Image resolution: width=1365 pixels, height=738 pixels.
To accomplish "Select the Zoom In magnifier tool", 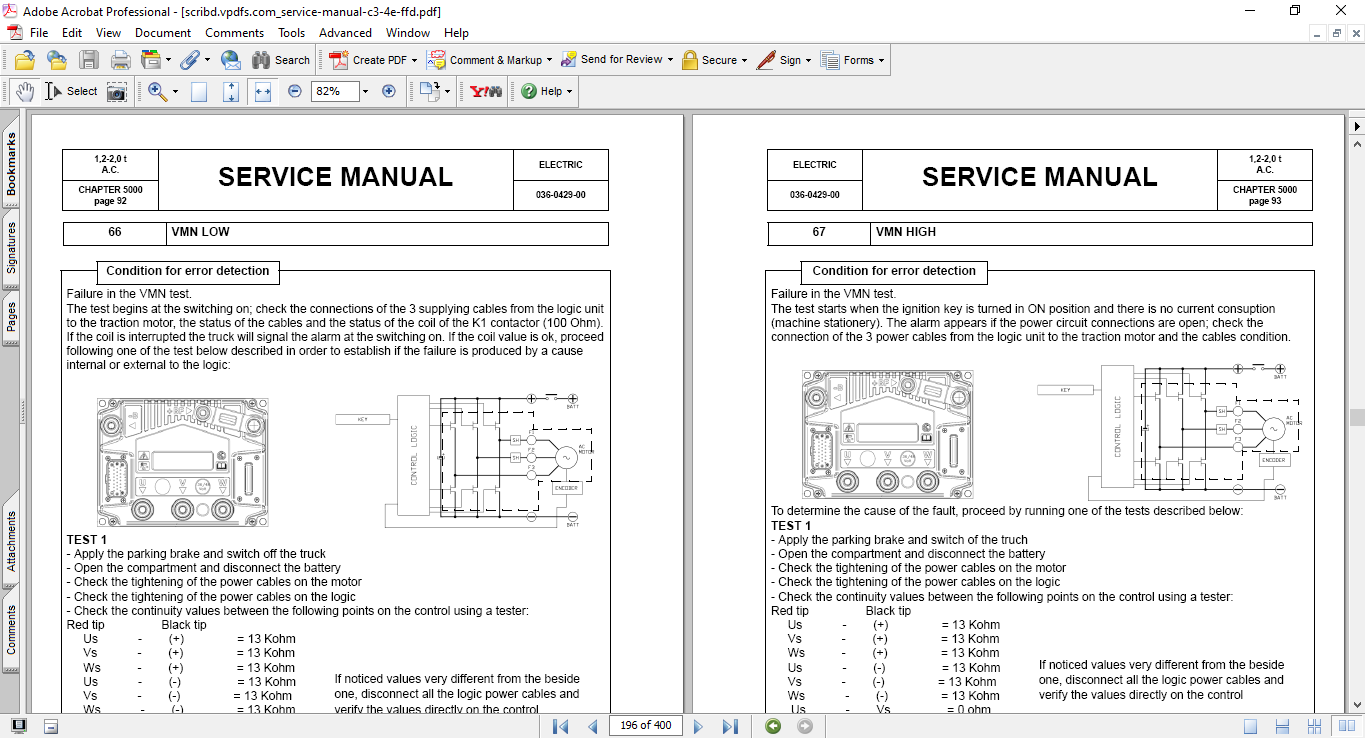I will (x=157, y=91).
